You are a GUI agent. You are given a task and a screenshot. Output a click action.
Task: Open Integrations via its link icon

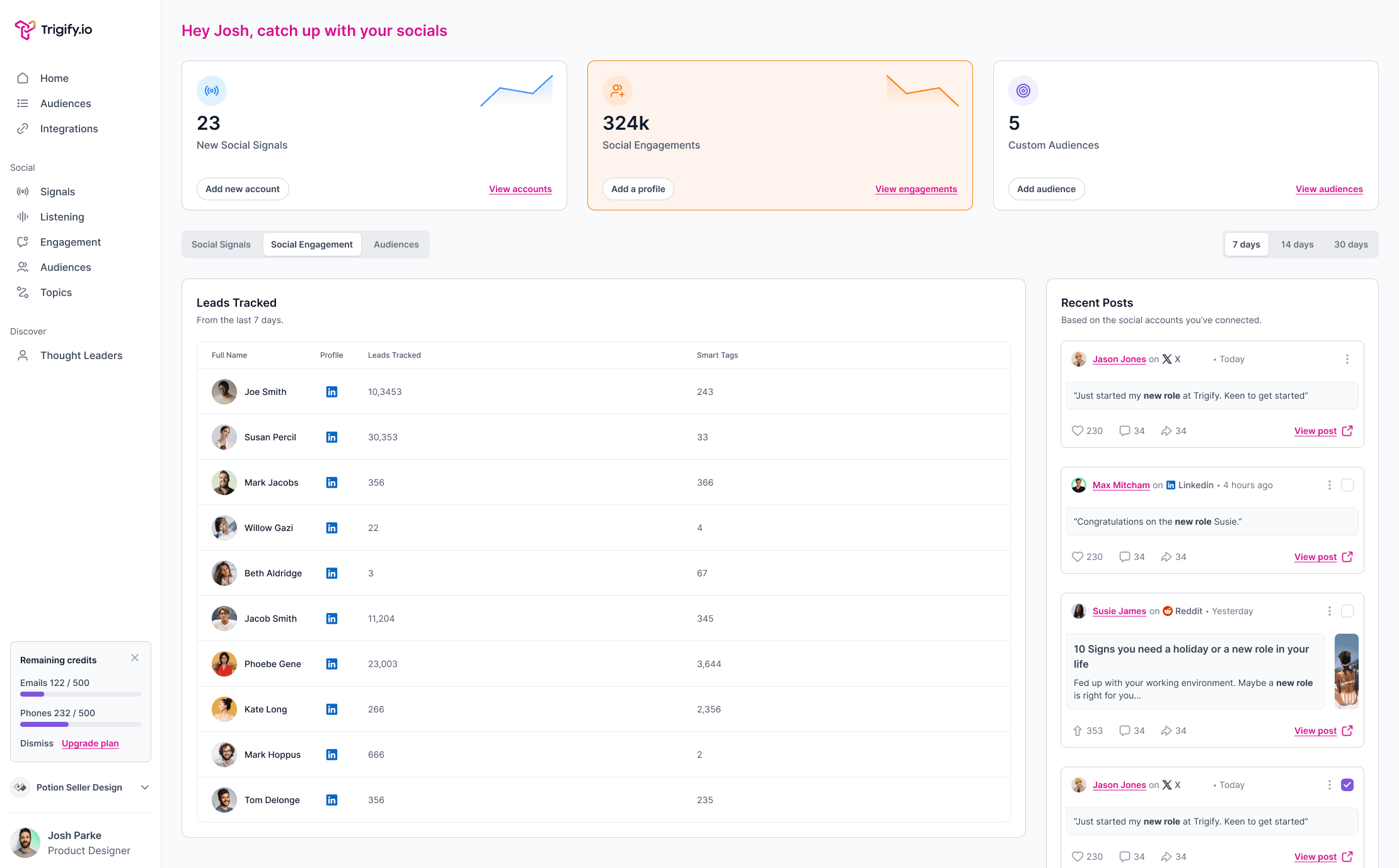point(23,128)
